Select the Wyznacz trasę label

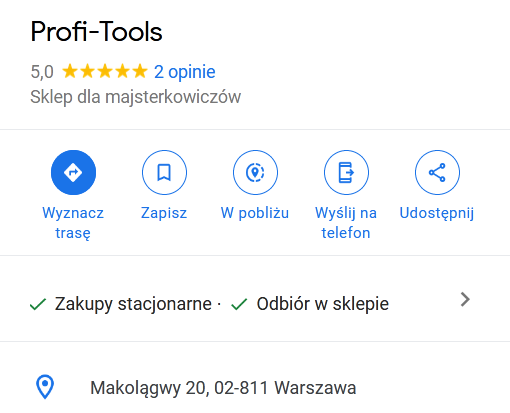click(x=73, y=223)
